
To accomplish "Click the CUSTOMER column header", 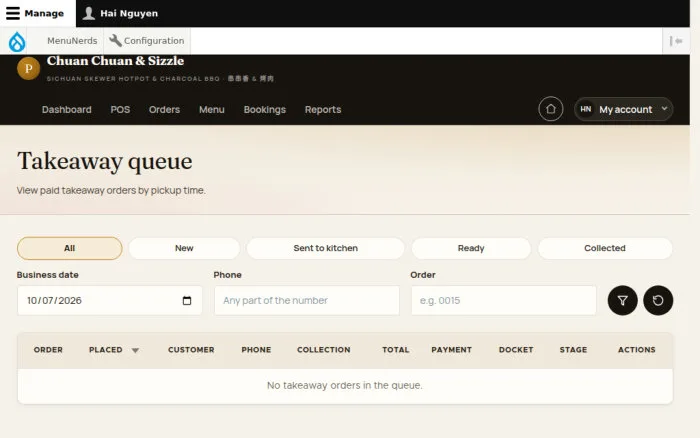I will [x=191, y=350].
